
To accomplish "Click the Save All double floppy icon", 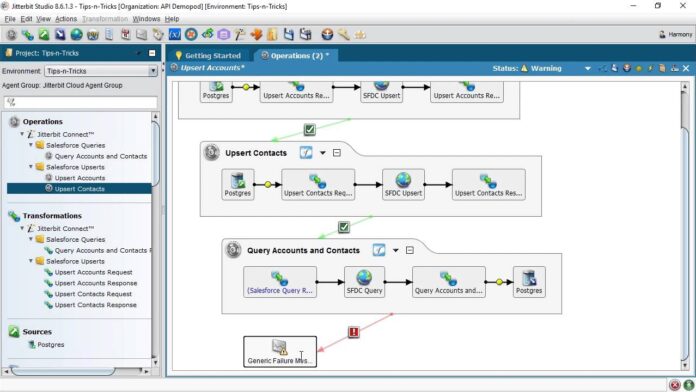I will pos(305,34).
